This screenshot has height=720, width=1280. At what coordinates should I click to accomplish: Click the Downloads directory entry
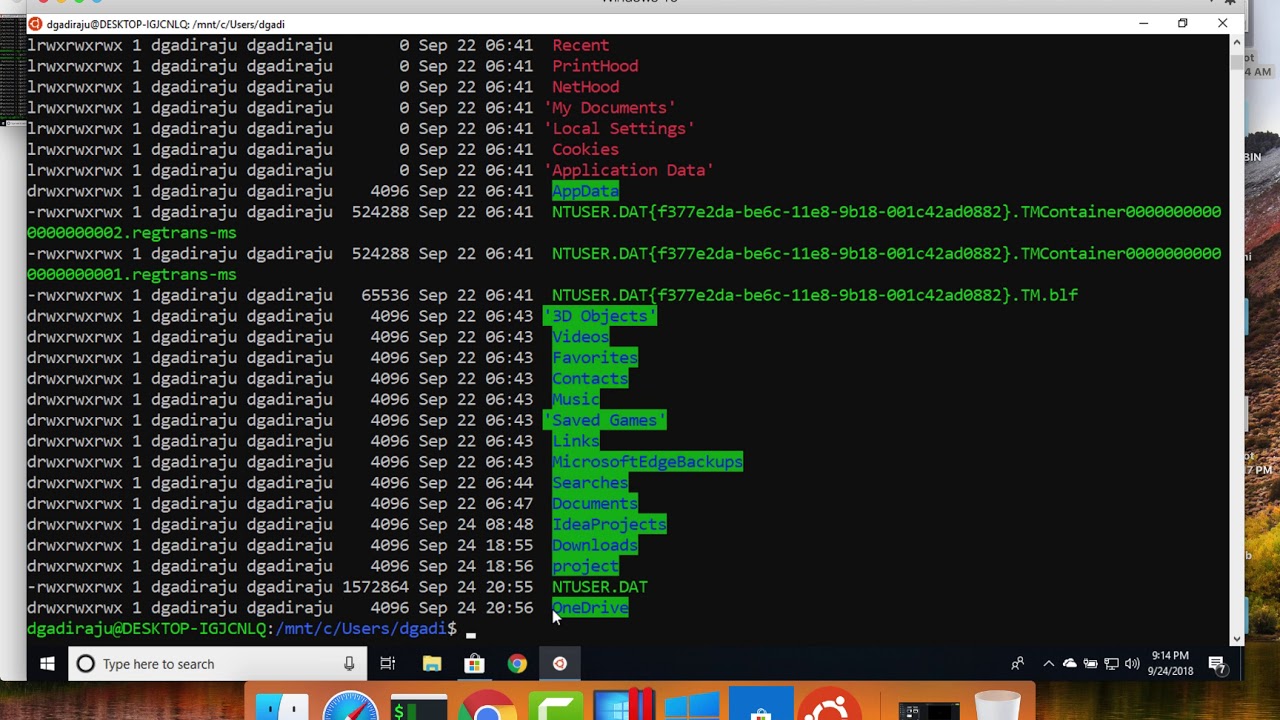[594, 546]
